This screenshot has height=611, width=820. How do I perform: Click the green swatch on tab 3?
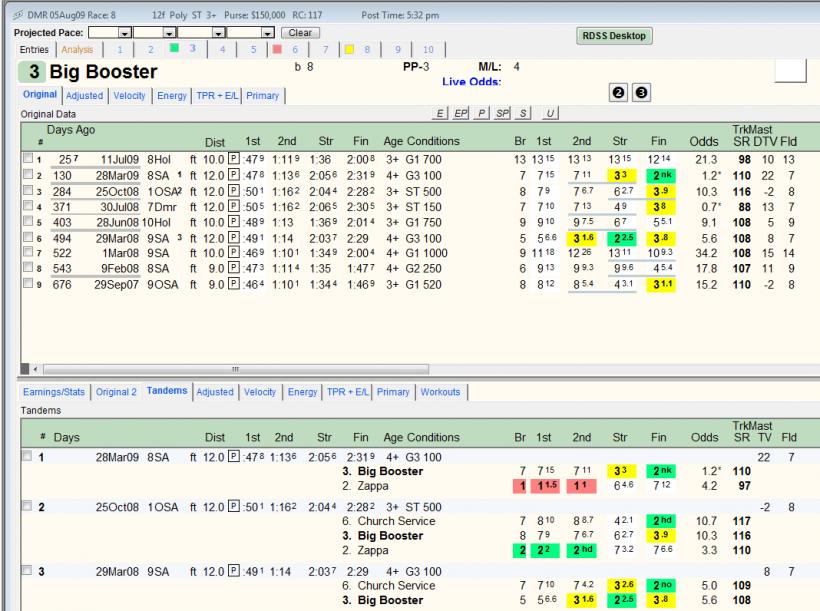pos(175,48)
